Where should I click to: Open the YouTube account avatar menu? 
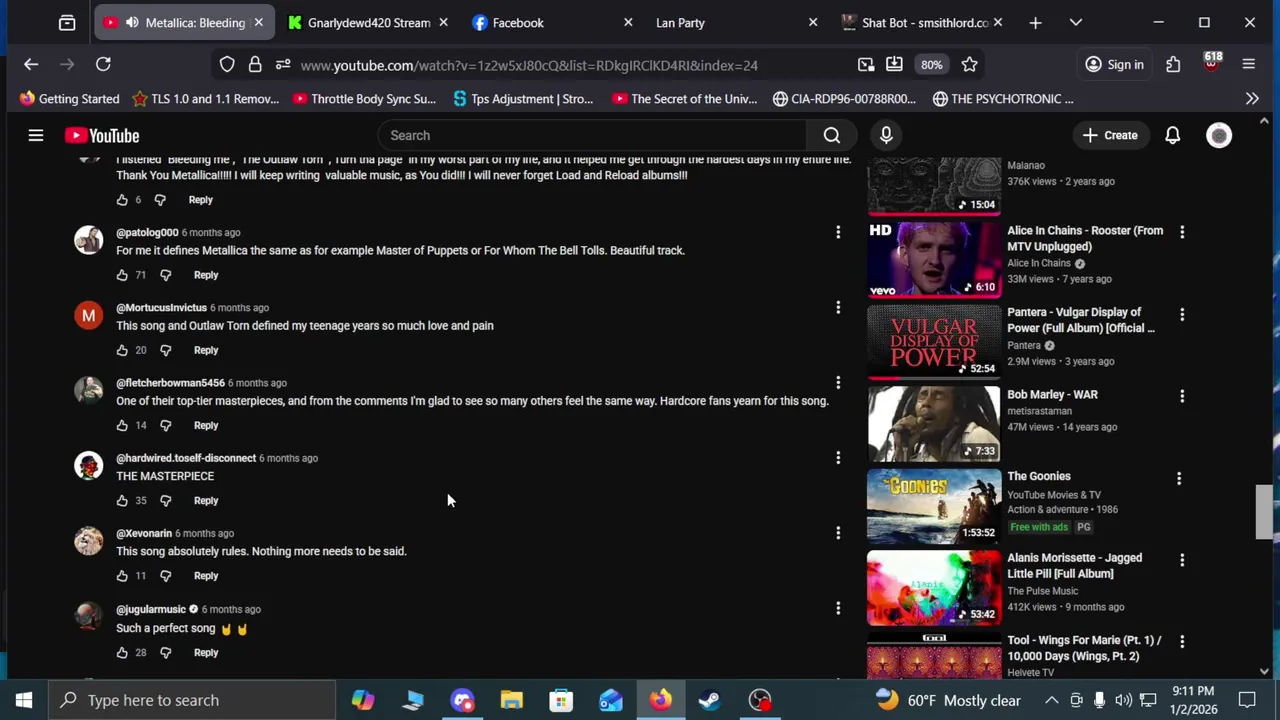pyautogui.click(x=1219, y=135)
